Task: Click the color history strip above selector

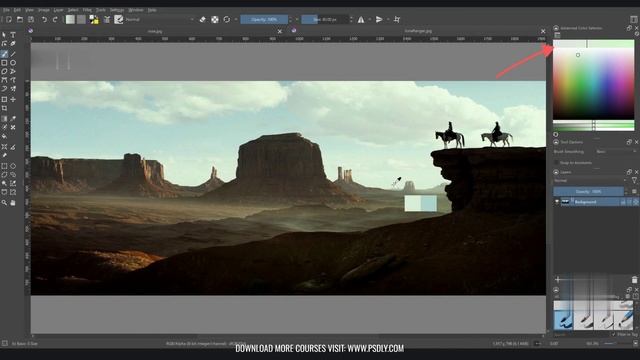Action: [x=593, y=44]
